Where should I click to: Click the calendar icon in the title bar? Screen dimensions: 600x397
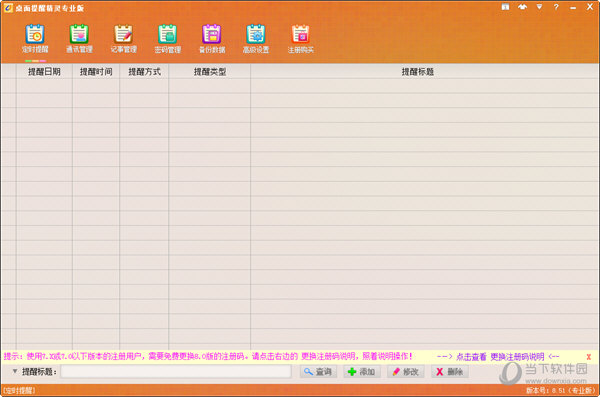point(505,7)
